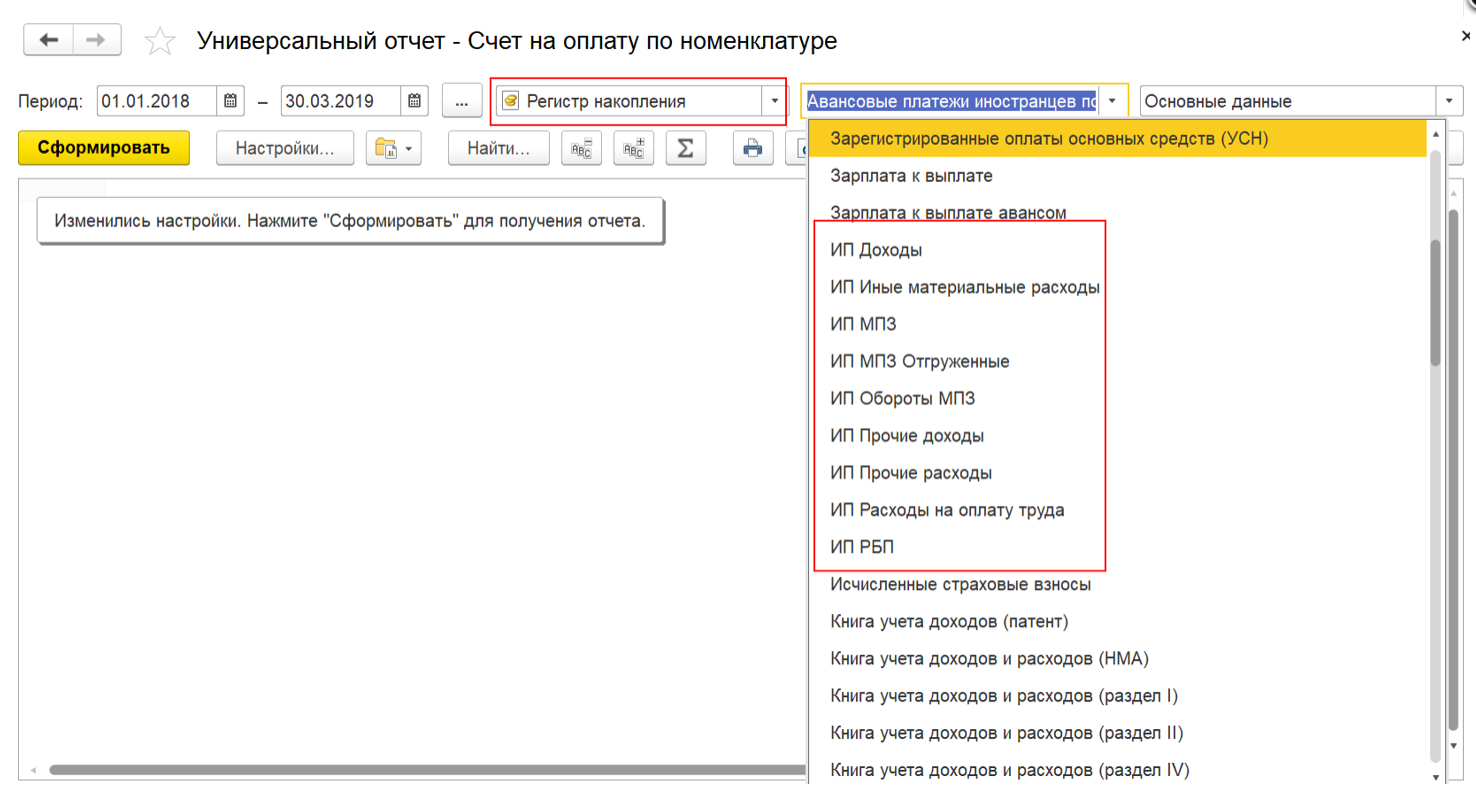Open calendar for end date 30.03.2019

(415, 101)
